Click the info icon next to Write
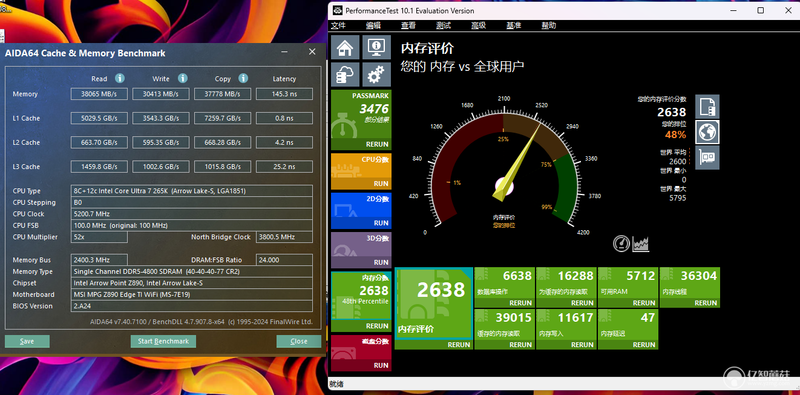The image size is (800, 395). [x=183, y=78]
